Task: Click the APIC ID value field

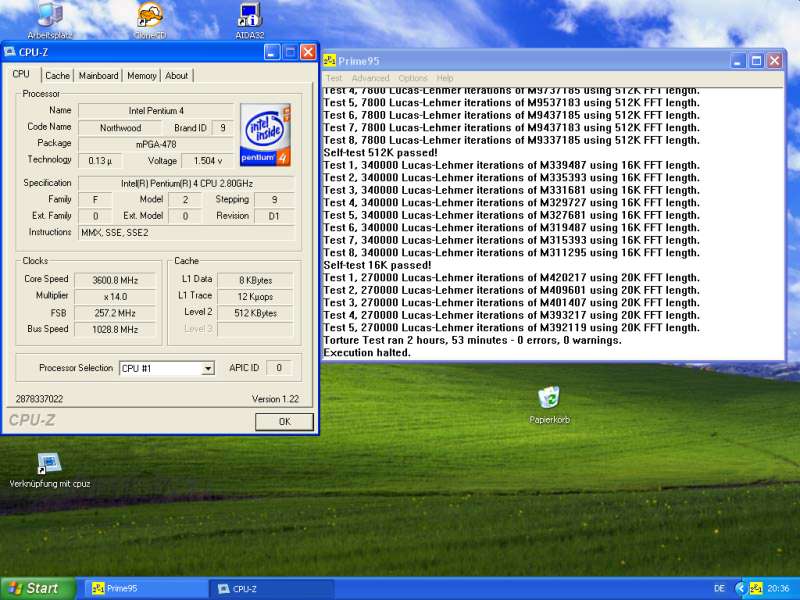Action: point(279,368)
